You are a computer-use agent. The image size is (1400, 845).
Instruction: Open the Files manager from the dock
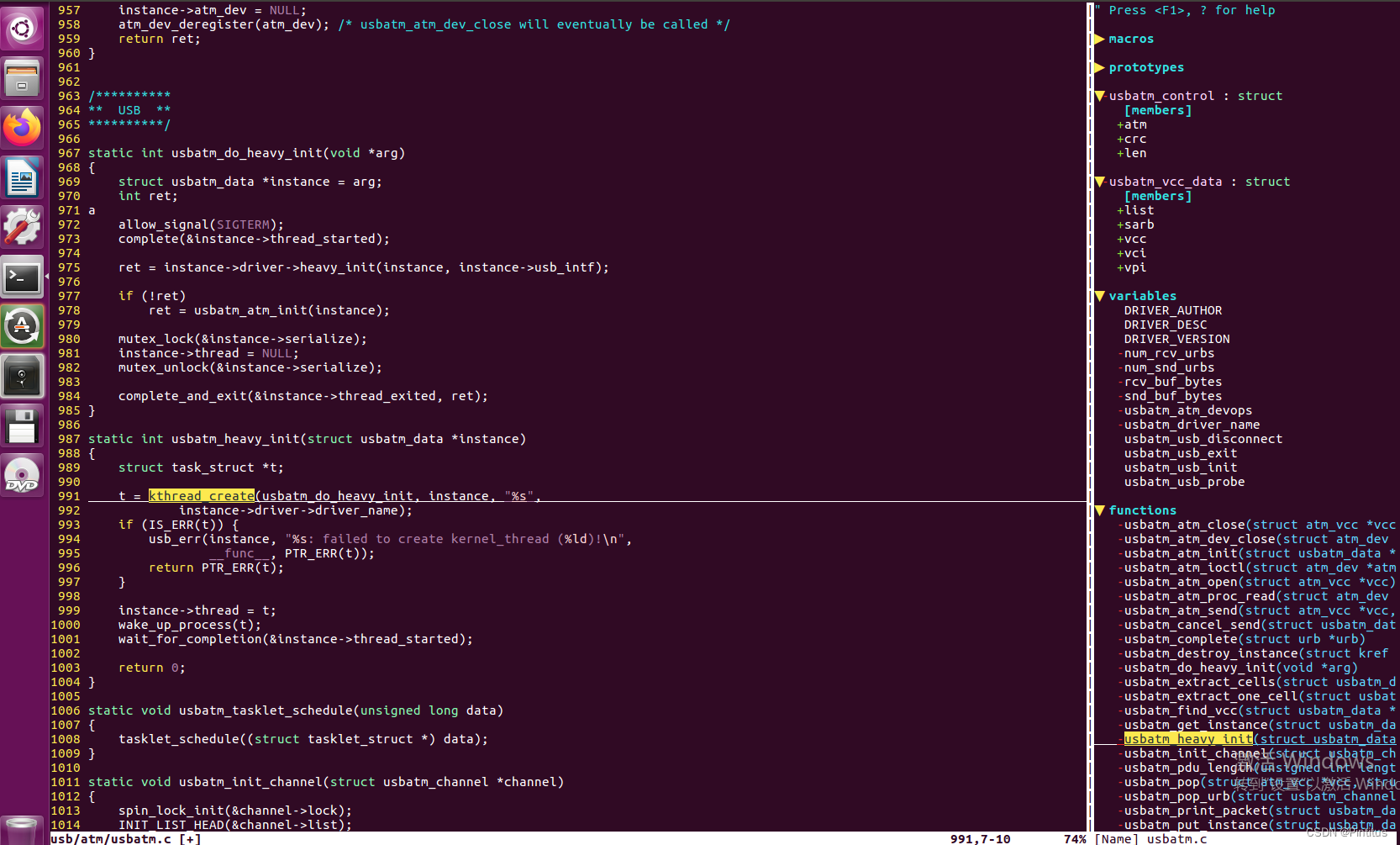[x=22, y=78]
